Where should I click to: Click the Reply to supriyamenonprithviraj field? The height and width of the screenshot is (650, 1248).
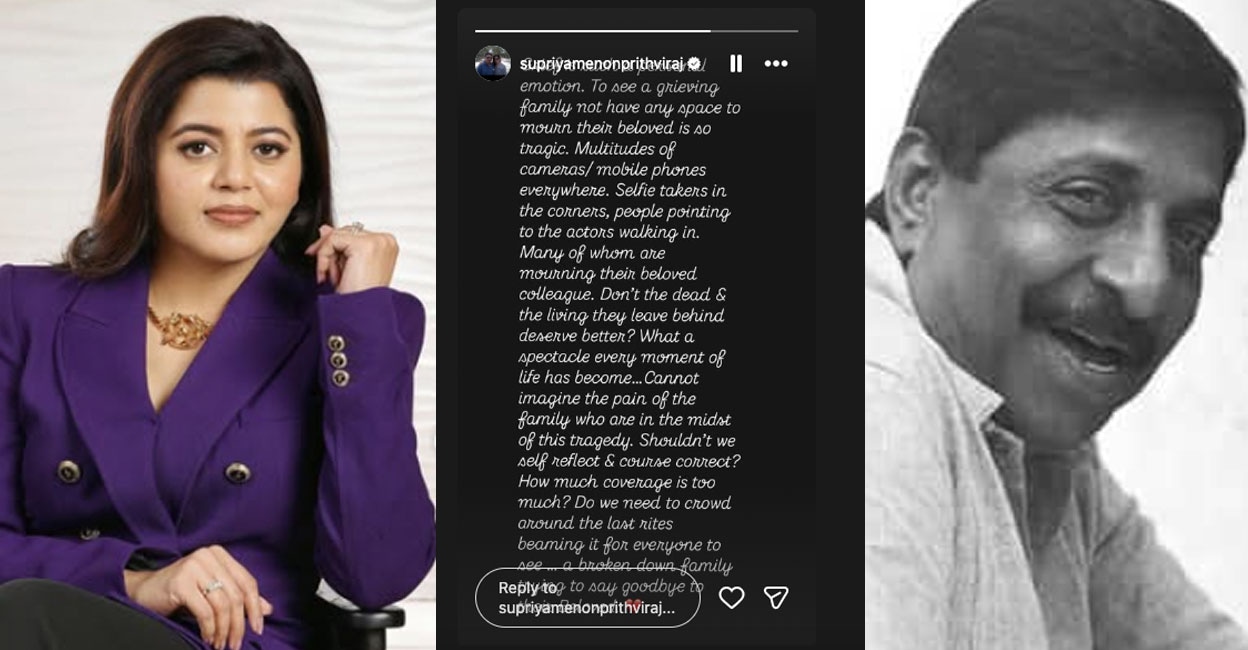(x=587, y=598)
